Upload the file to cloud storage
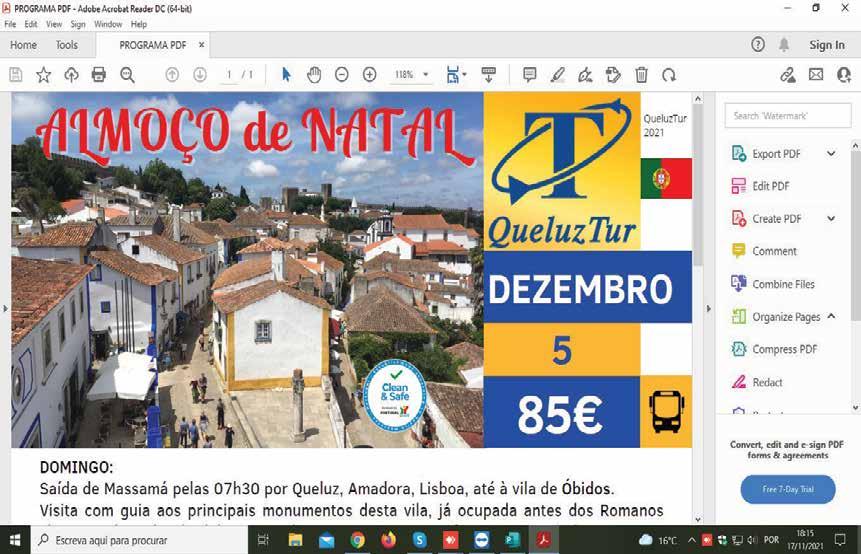 point(71,75)
